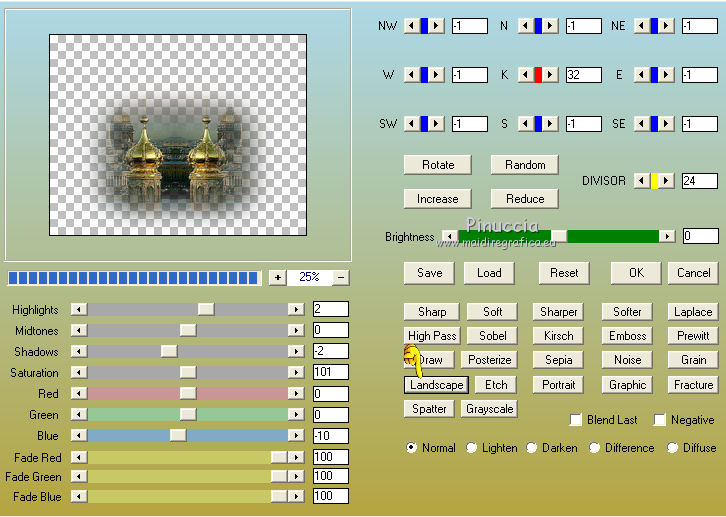Apply the Spatter preset

pyautogui.click(x=429, y=409)
